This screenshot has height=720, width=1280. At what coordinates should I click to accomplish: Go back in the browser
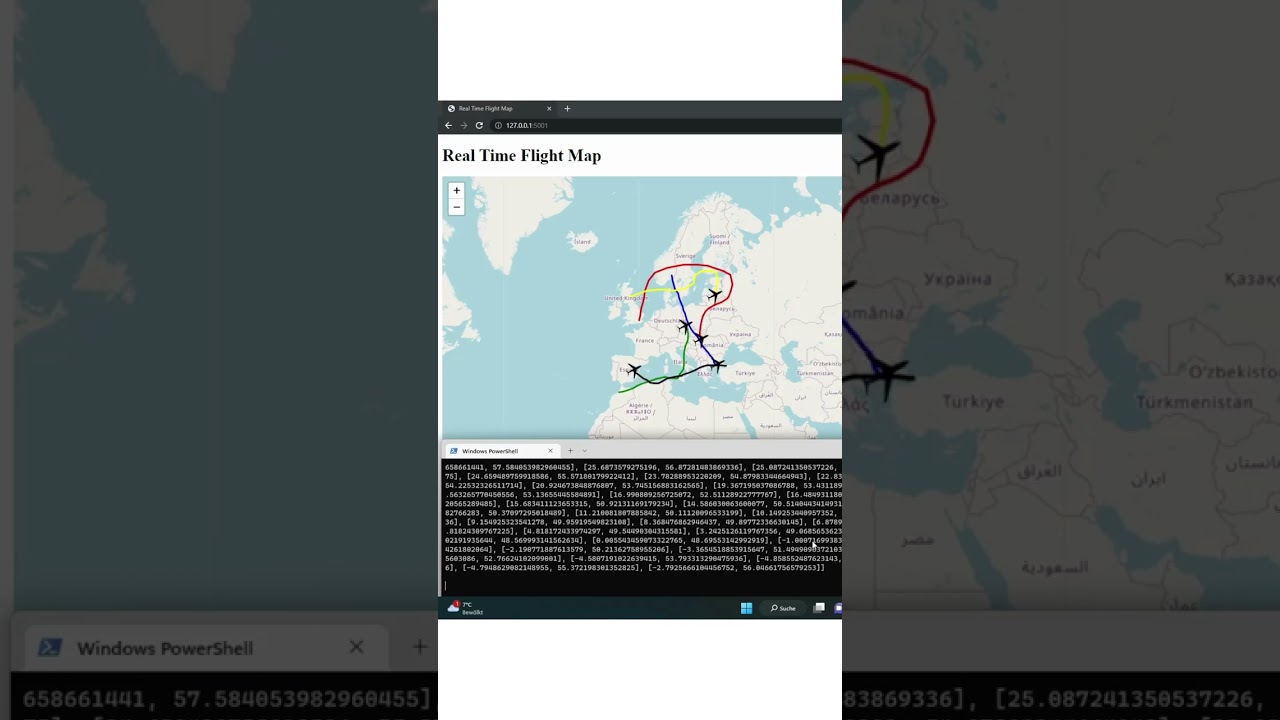pyautogui.click(x=448, y=125)
